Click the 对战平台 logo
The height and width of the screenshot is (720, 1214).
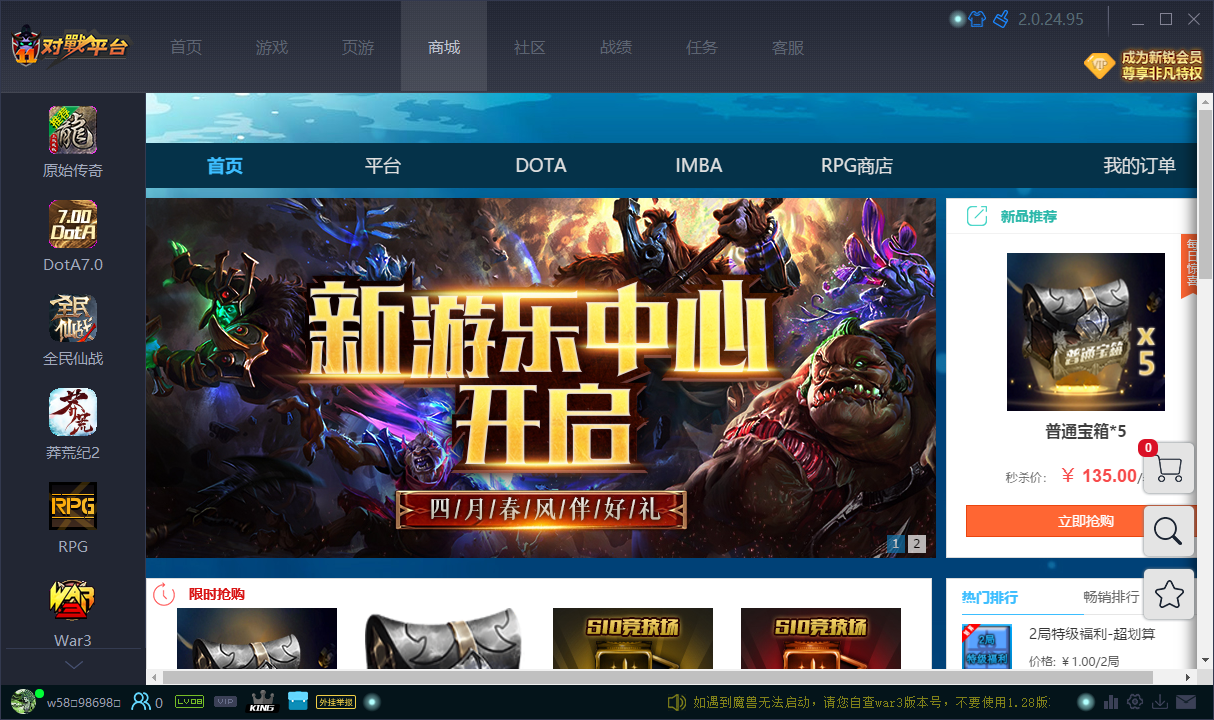(70, 46)
